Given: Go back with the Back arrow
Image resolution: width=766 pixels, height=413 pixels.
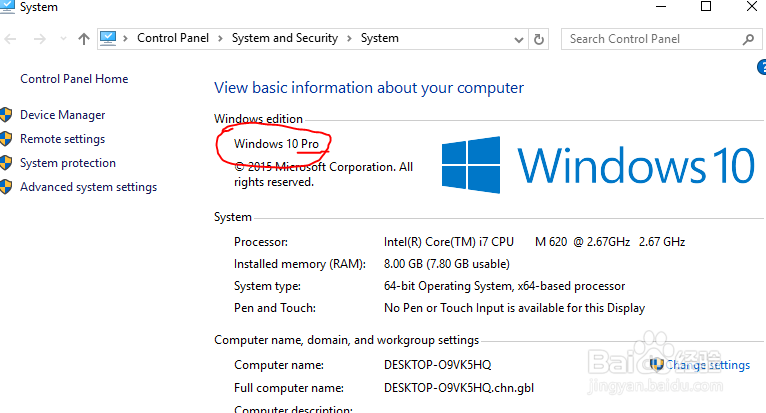Looking at the screenshot, I should point(10,39).
